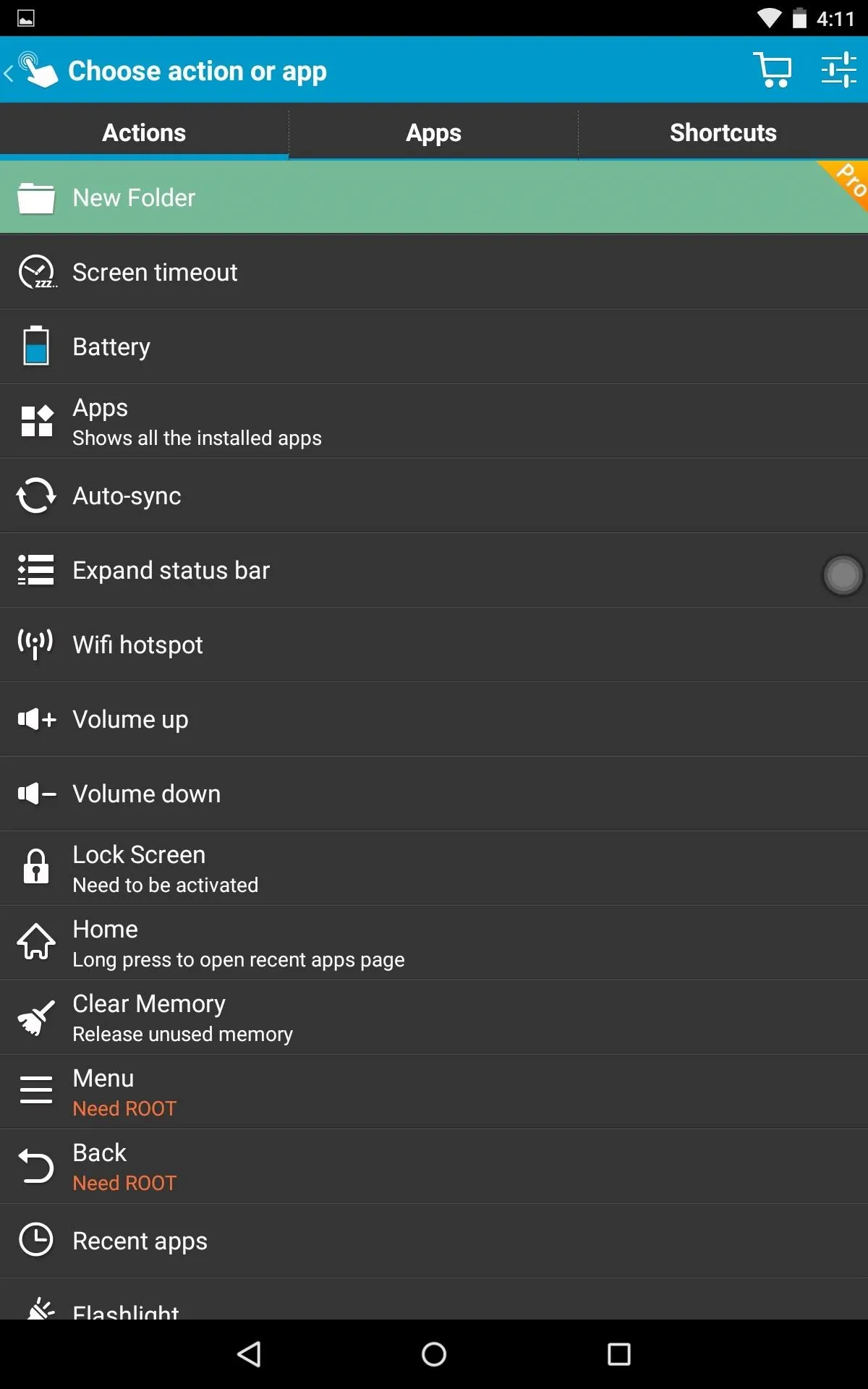Screen dimensions: 868x1389
Task: Select the Volume down action
Action: click(434, 794)
